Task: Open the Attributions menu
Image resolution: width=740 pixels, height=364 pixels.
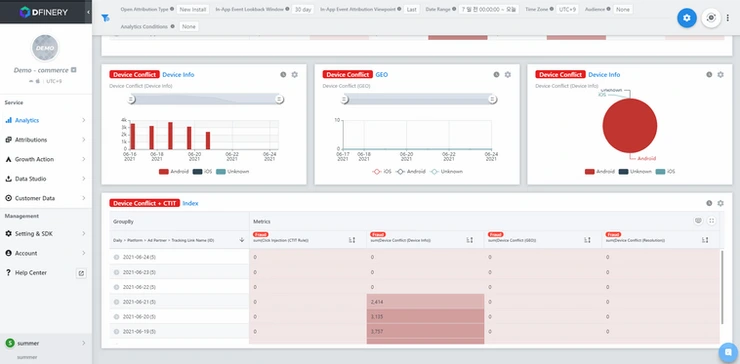Action: [x=46, y=140]
